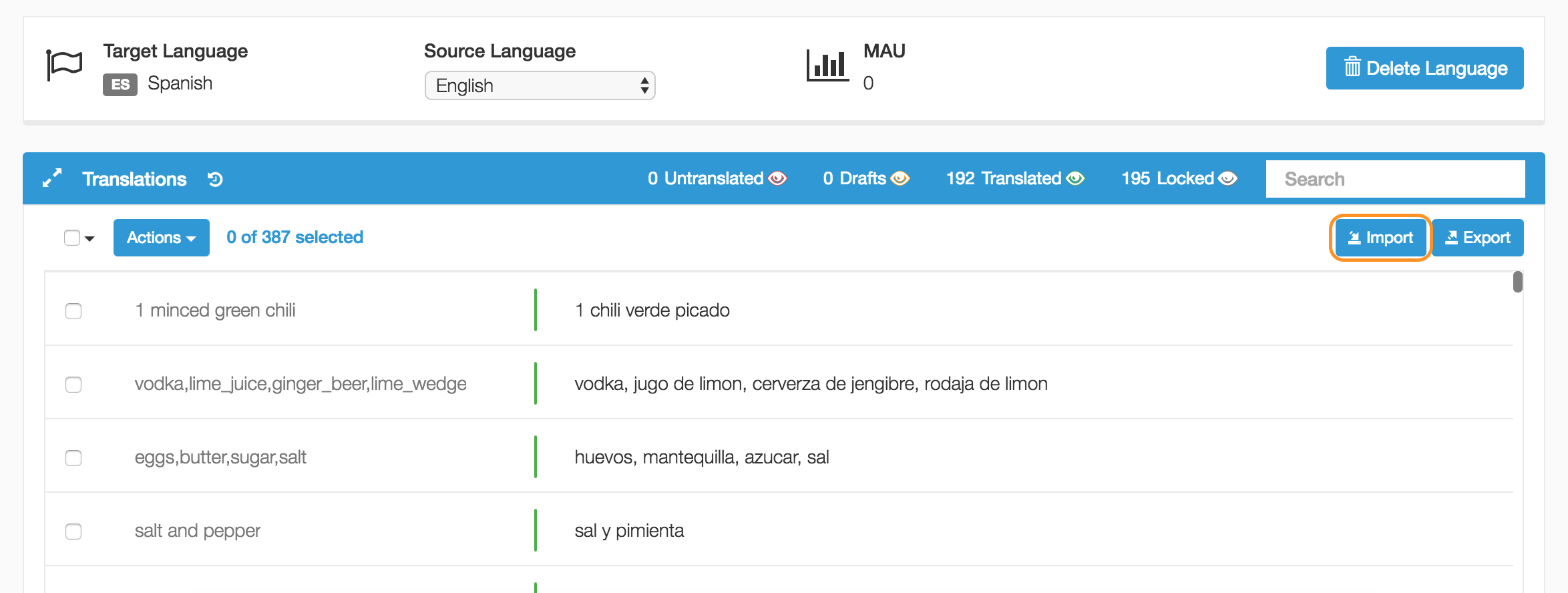
Task: Click the Delete Language button
Action: 1424,68
